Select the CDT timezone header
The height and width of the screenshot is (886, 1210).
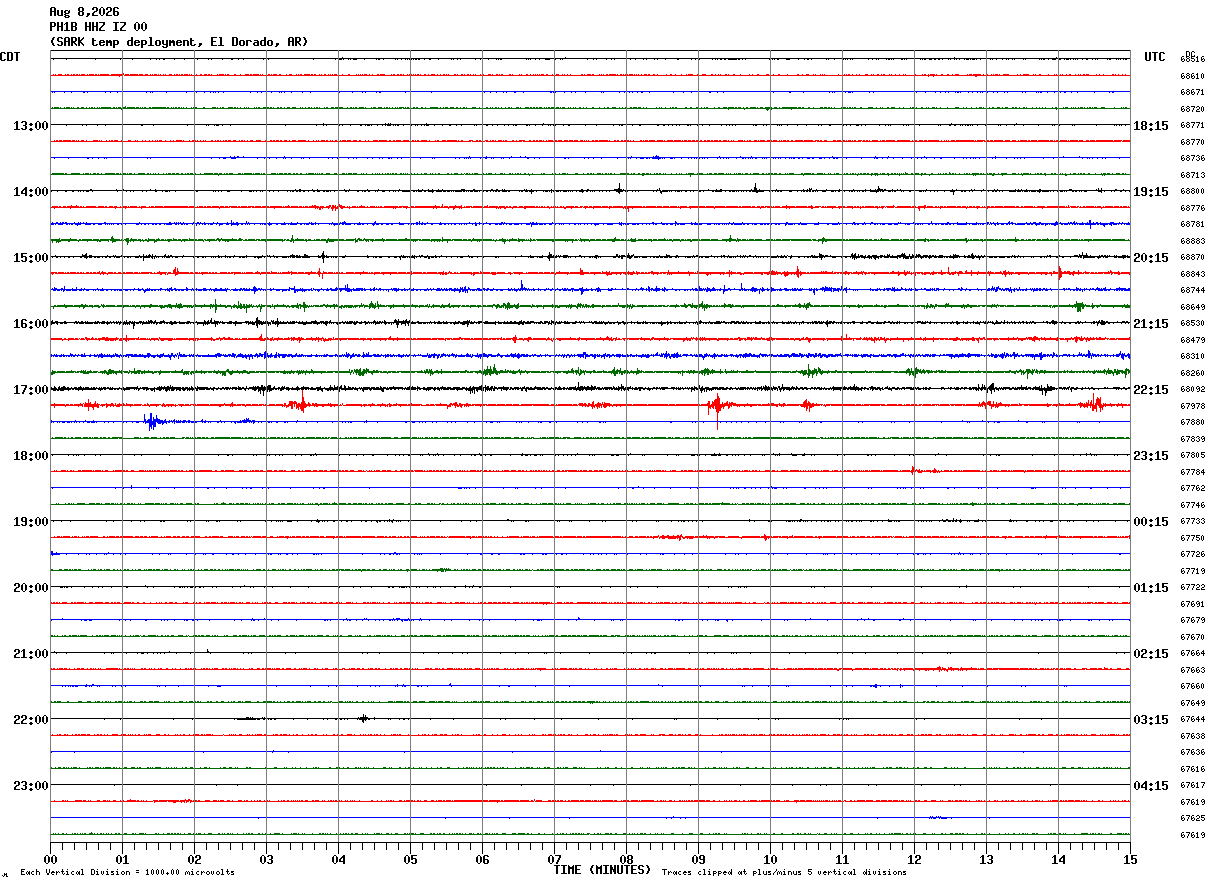coord(10,57)
